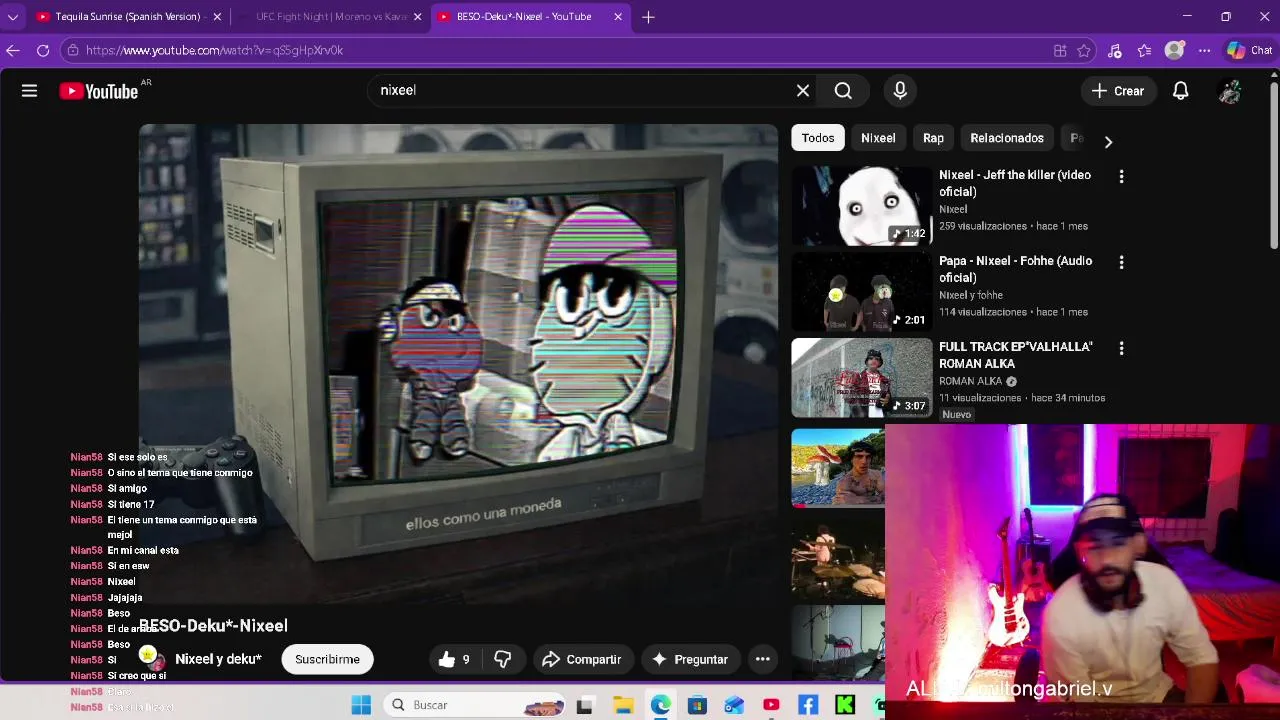Reload the page with refresh icon
This screenshot has height=720, width=1280.
(43, 50)
